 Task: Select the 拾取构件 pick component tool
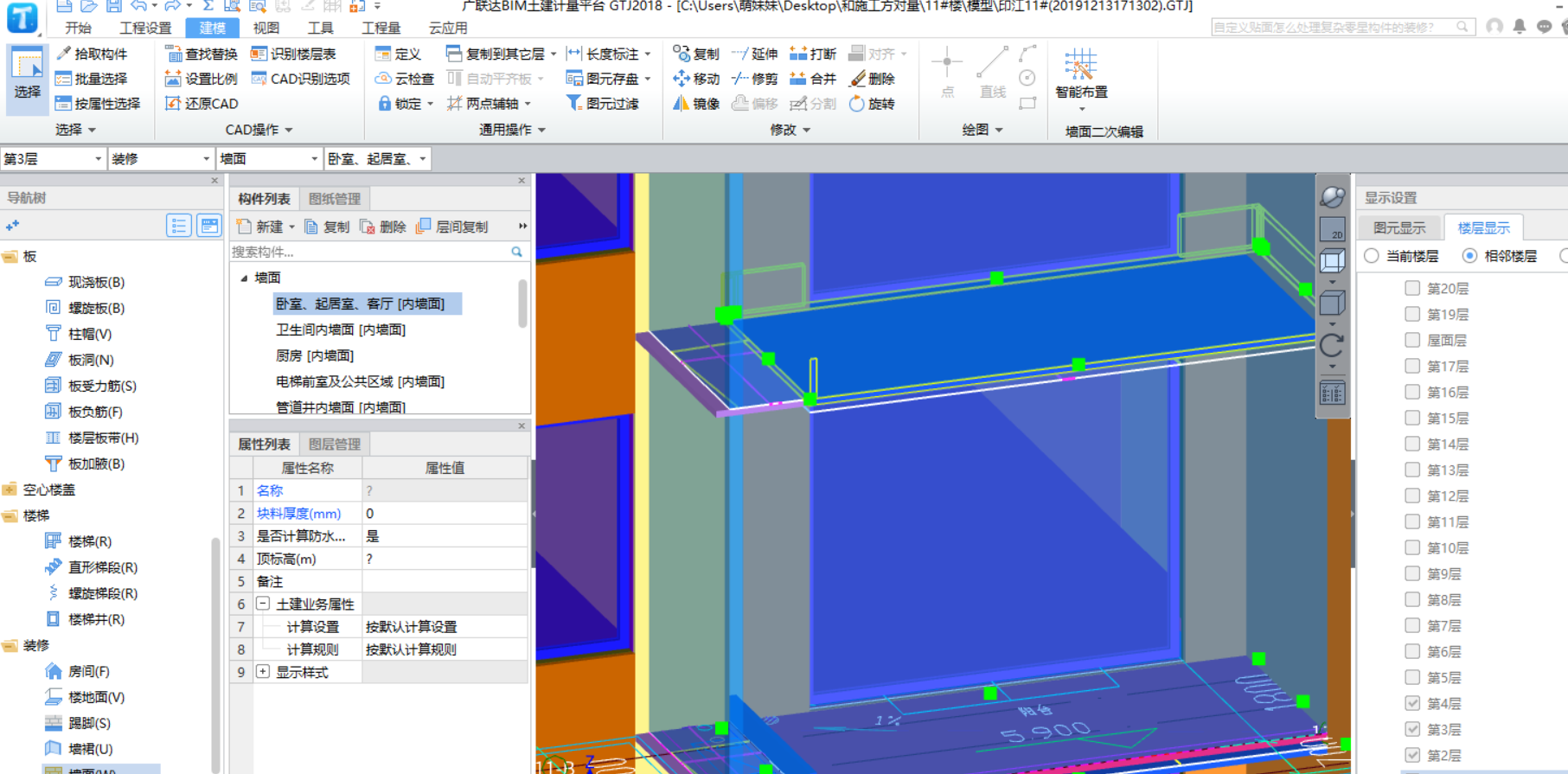[x=92, y=54]
